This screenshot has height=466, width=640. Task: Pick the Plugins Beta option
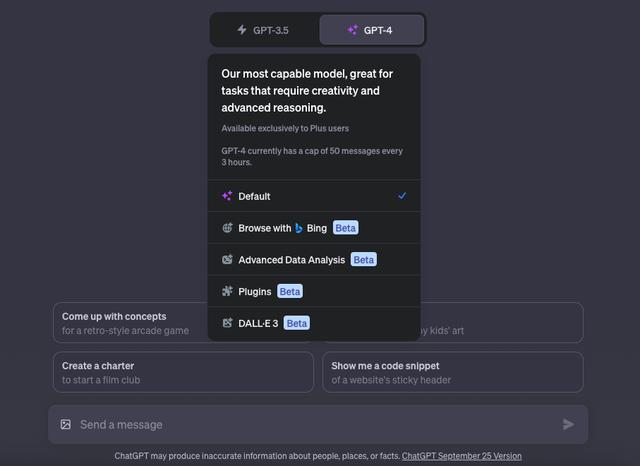(314, 291)
